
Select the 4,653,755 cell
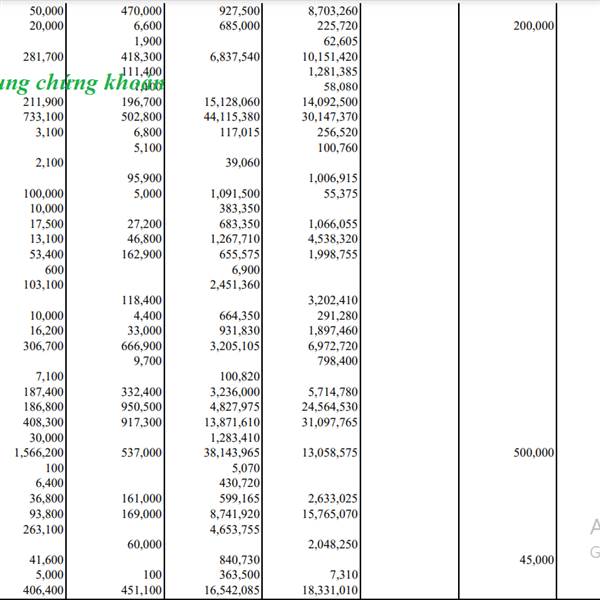[x=235, y=530]
